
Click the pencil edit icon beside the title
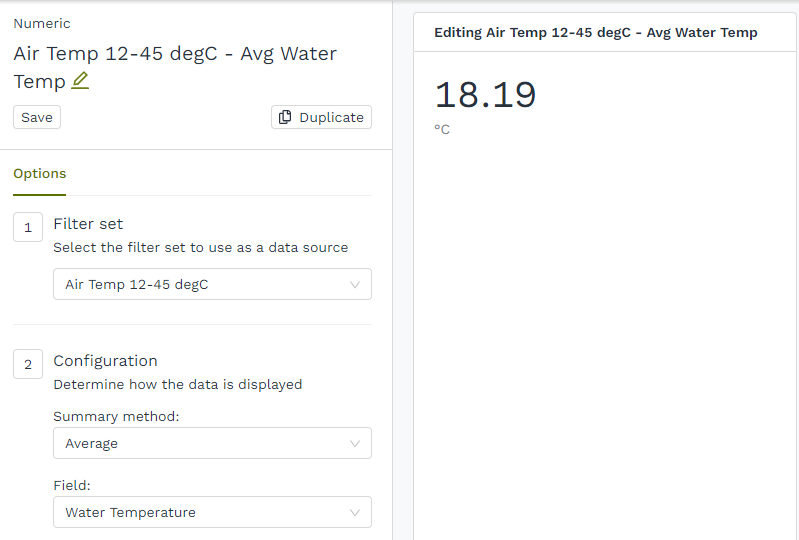coord(80,81)
